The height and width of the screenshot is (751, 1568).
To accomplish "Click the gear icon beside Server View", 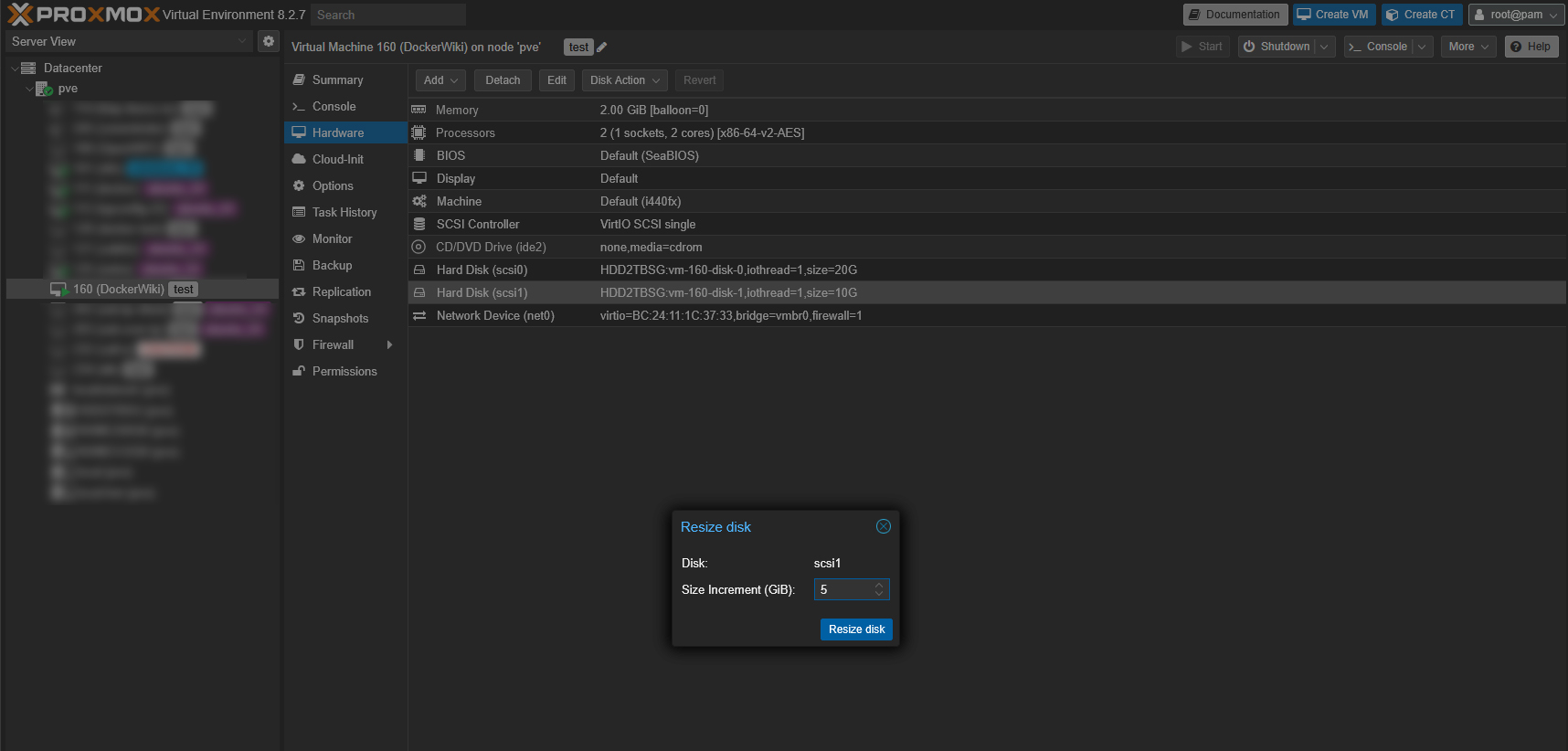I will (268, 41).
